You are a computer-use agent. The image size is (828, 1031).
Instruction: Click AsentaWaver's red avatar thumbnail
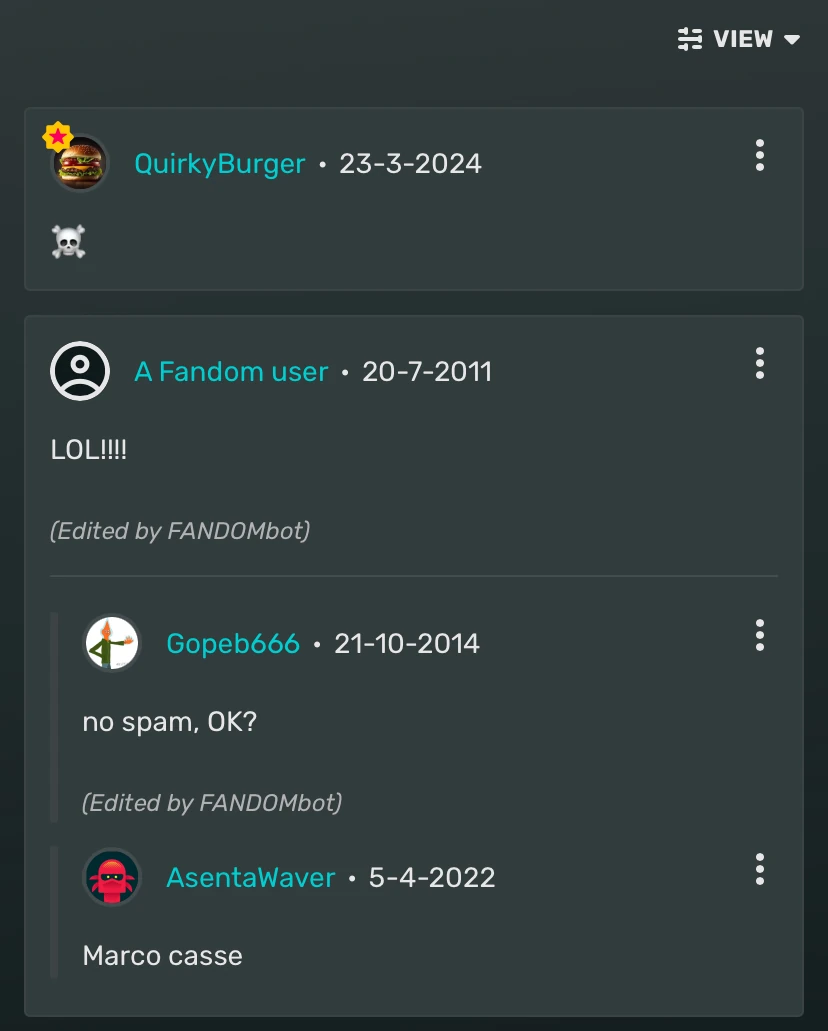pos(112,876)
